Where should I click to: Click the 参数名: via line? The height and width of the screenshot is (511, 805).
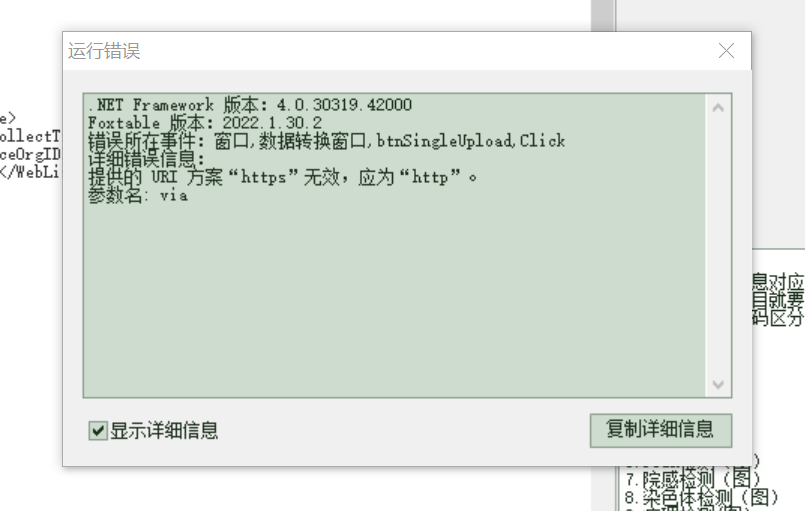[138, 196]
